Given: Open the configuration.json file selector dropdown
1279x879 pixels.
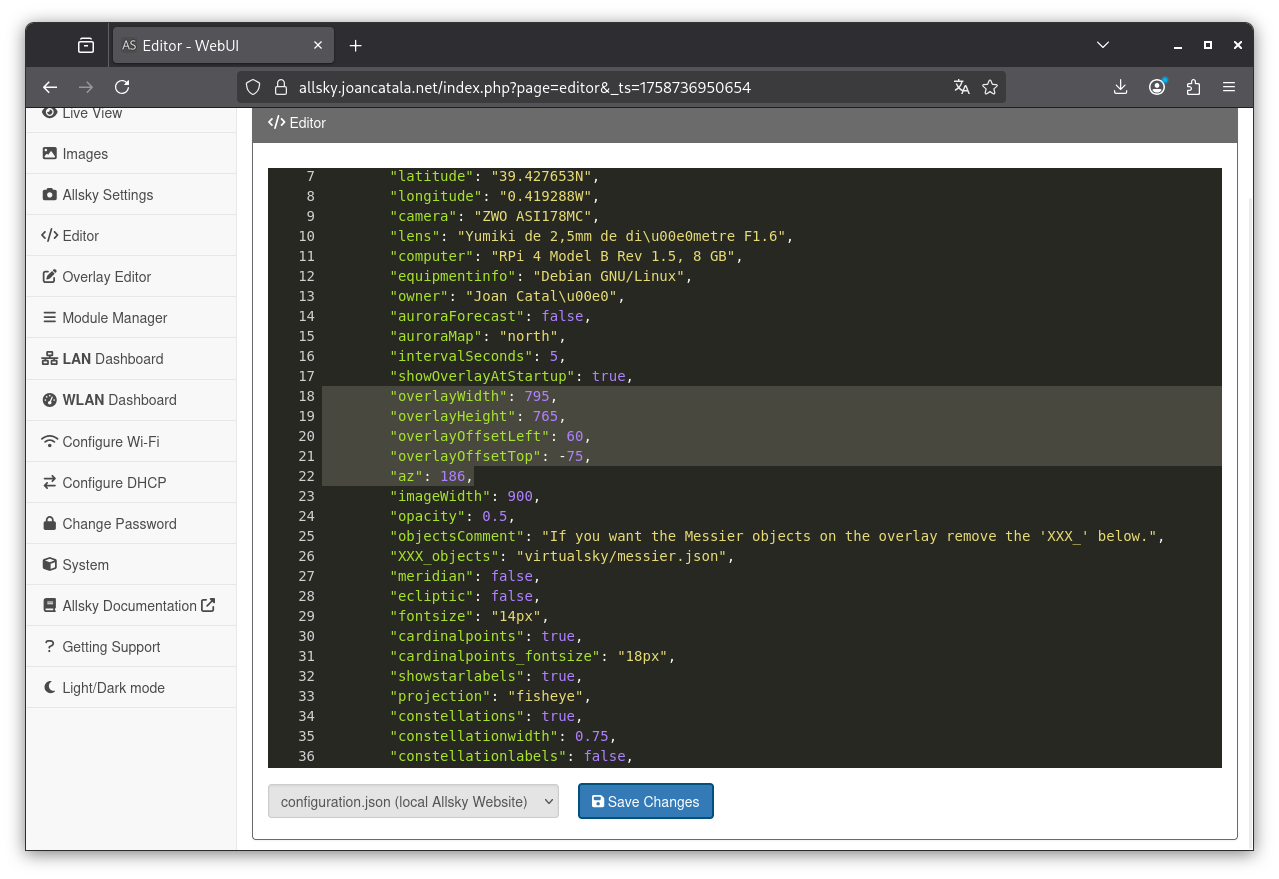Looking at the screenshot, I should (x=413, y=801).
